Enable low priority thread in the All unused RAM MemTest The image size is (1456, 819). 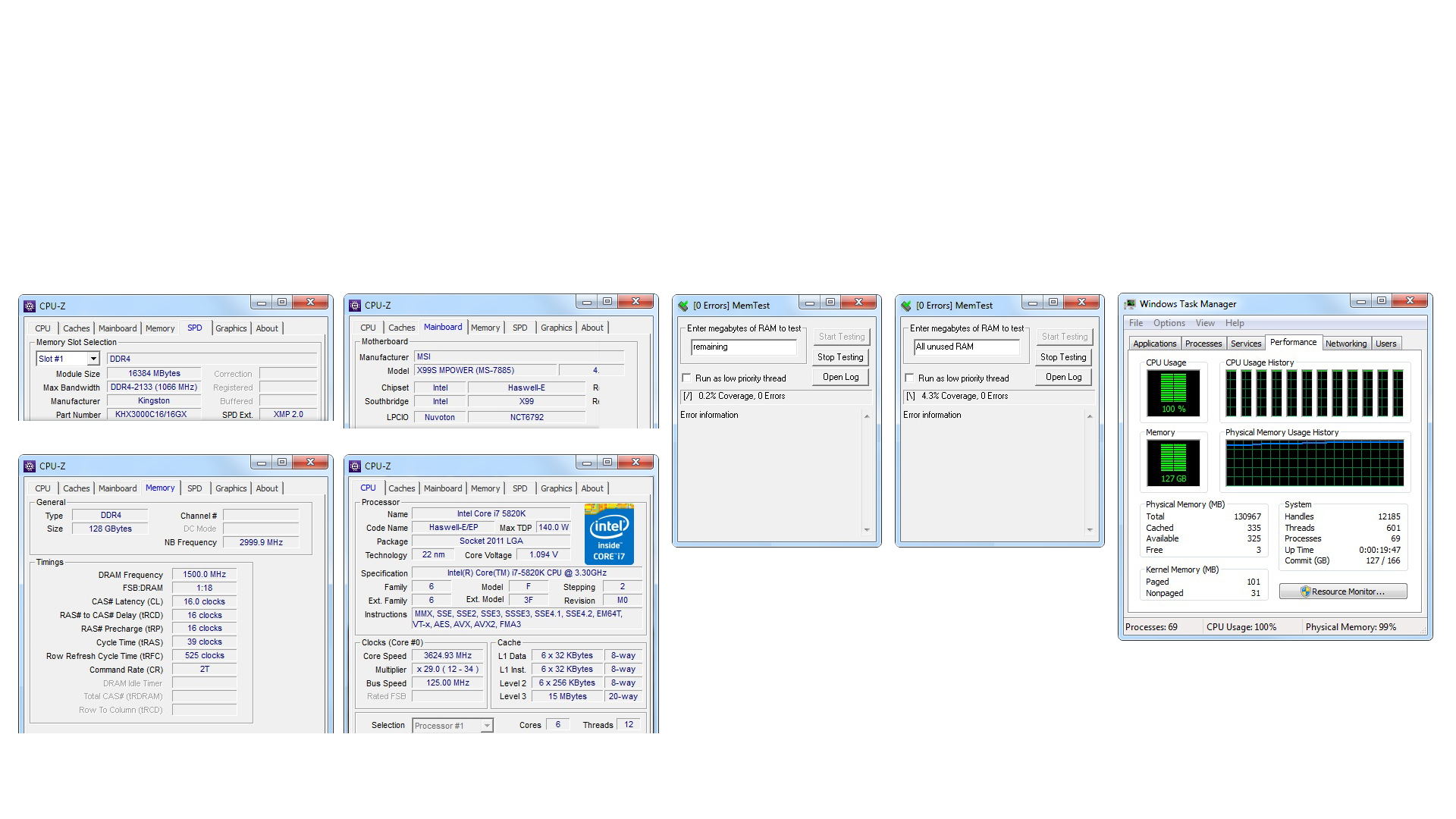pos(909,378)
